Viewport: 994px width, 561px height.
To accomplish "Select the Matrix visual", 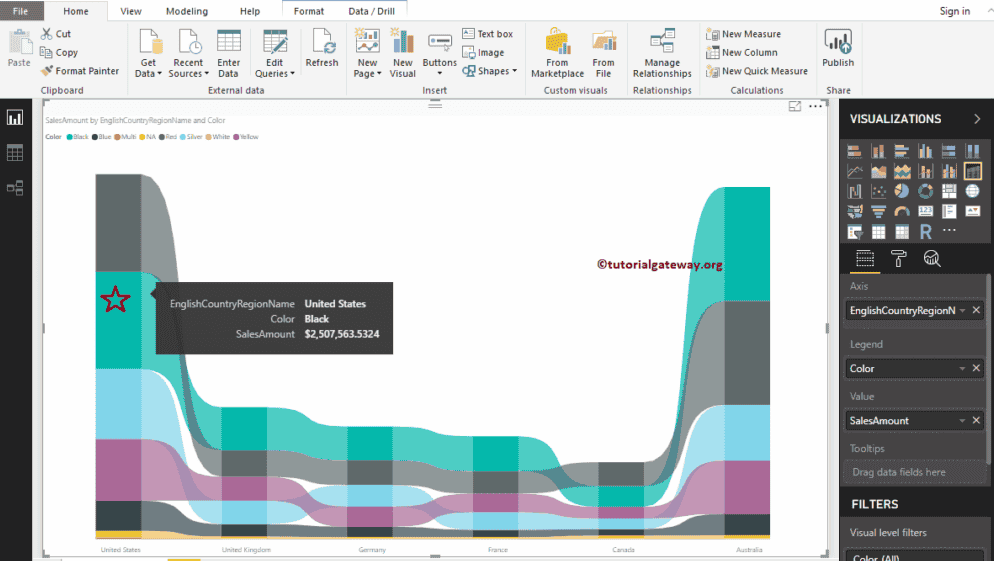I will pyautogui.click(x=901, y=232).
